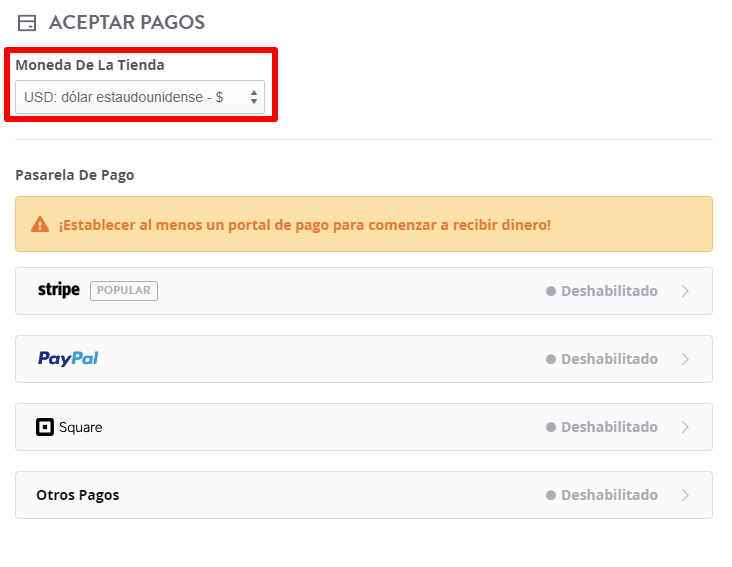Expand Otros Pagos chevron arrow

coord(685,495)
